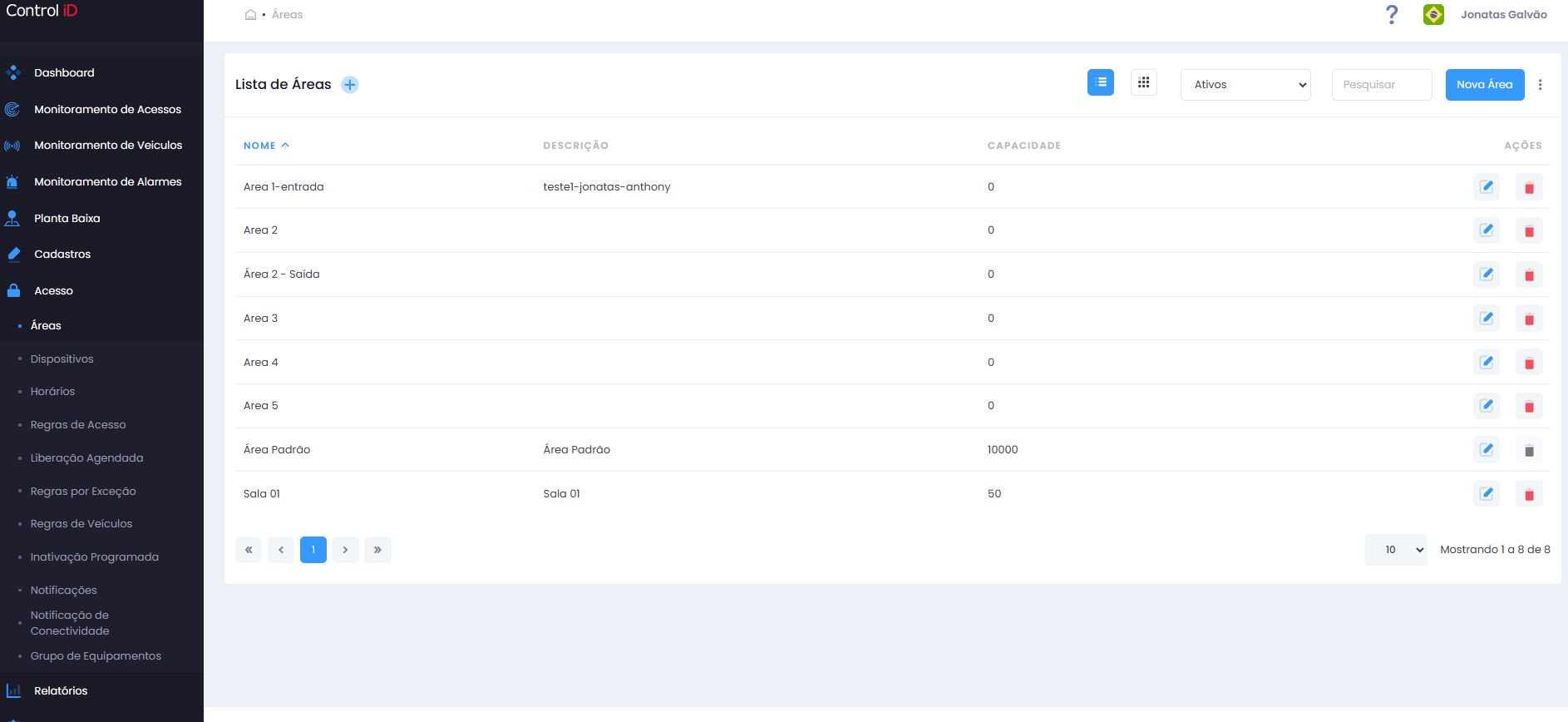Screen dimensions: 1568x722
Task: Switch to list view
Action: (x=1101, y=82)
